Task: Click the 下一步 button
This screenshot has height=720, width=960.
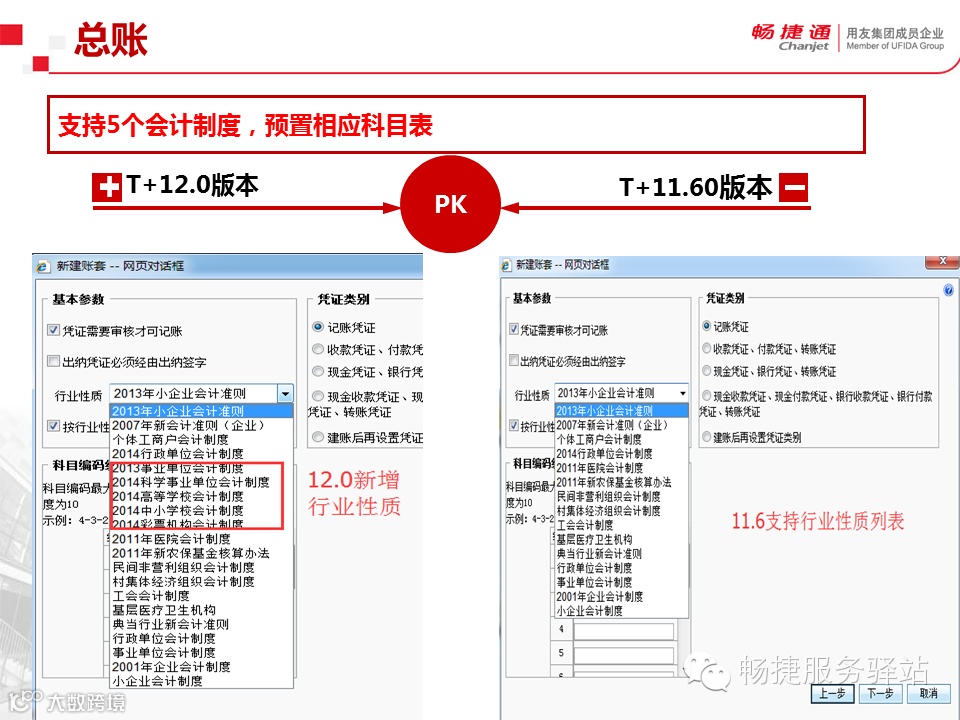Action: coord(880,693)
